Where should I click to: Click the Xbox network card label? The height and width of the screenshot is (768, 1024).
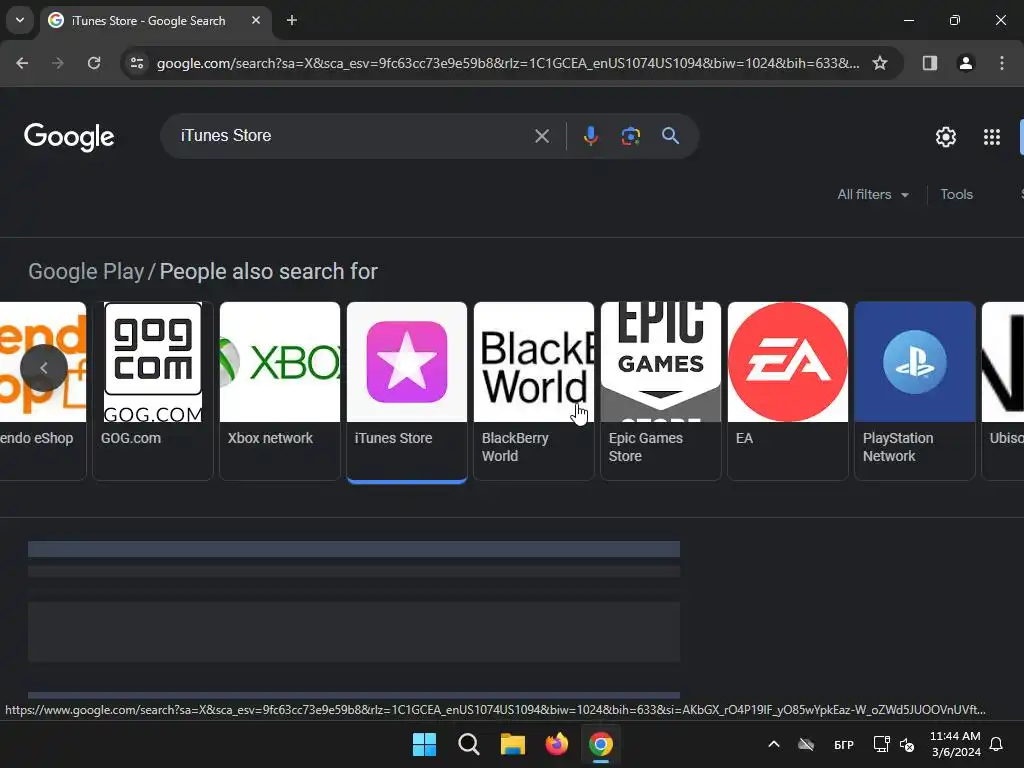270,438
